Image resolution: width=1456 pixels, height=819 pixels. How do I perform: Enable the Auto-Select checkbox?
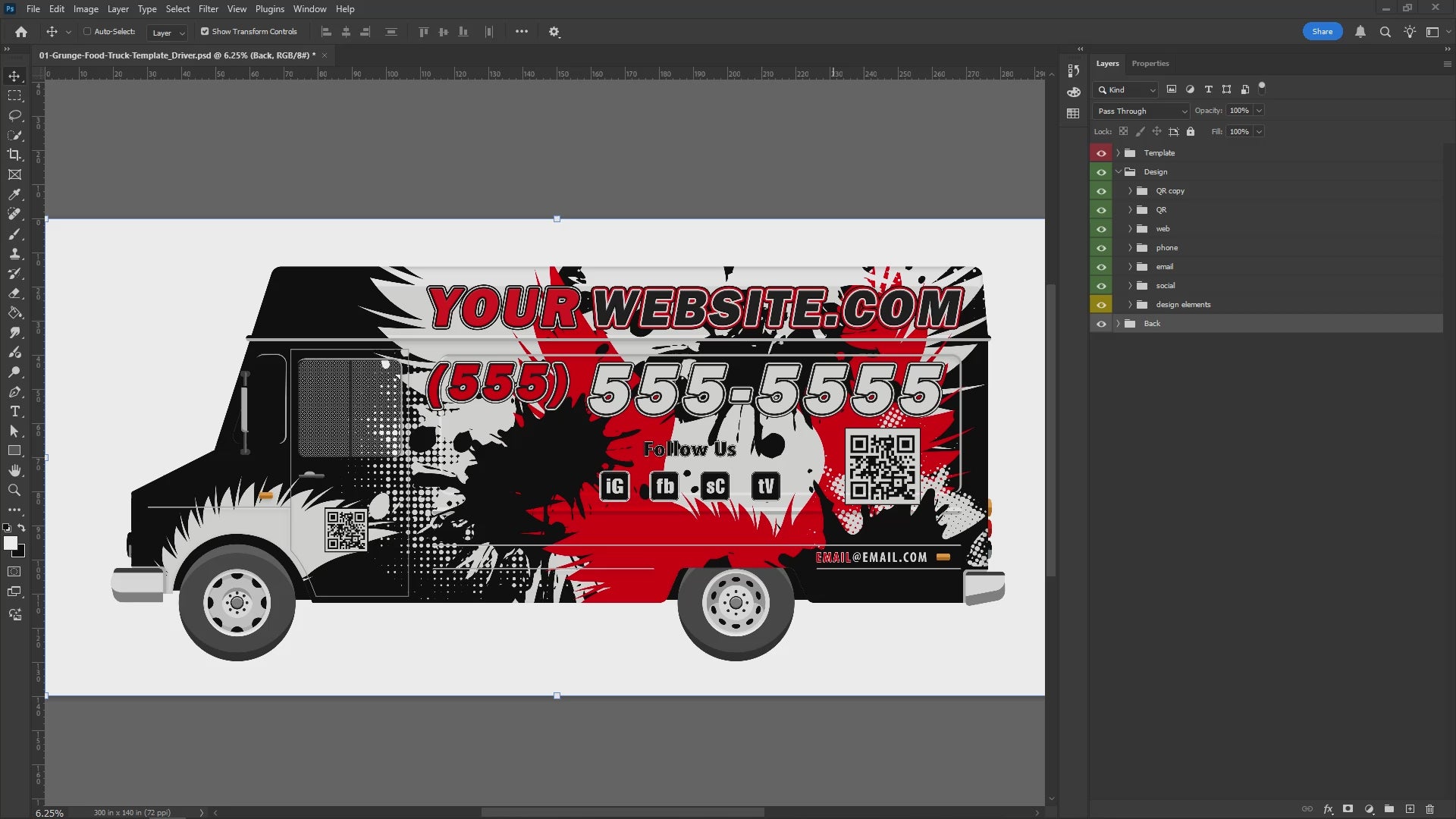[x=87, y=32]
